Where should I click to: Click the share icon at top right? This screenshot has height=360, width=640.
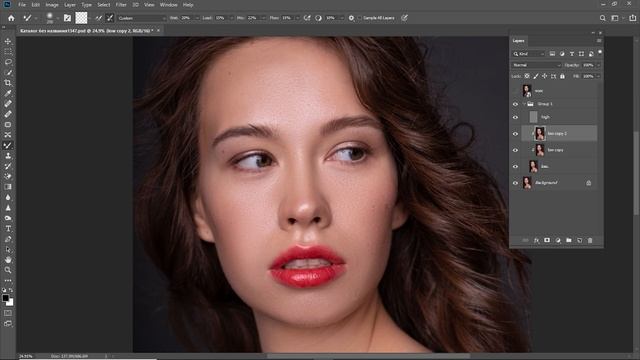click(x=632, y=18)
